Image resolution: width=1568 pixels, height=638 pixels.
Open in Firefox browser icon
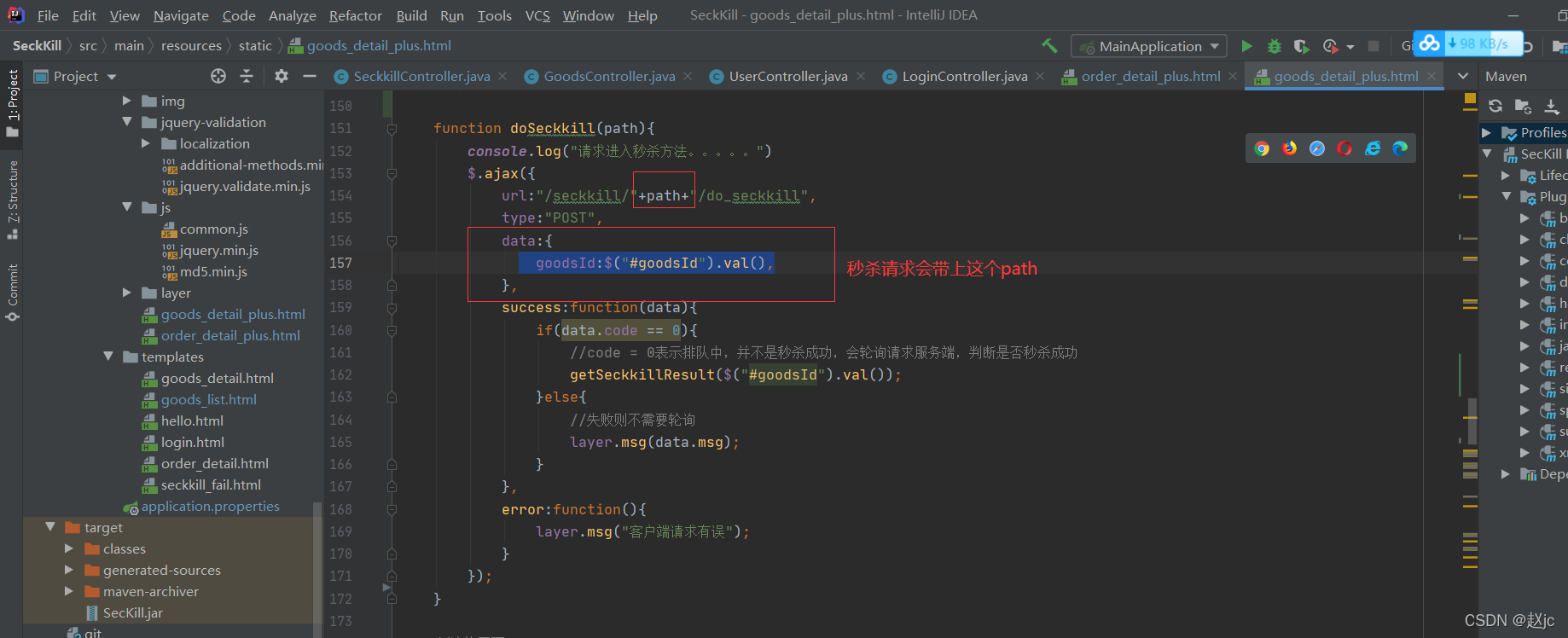1289,148
